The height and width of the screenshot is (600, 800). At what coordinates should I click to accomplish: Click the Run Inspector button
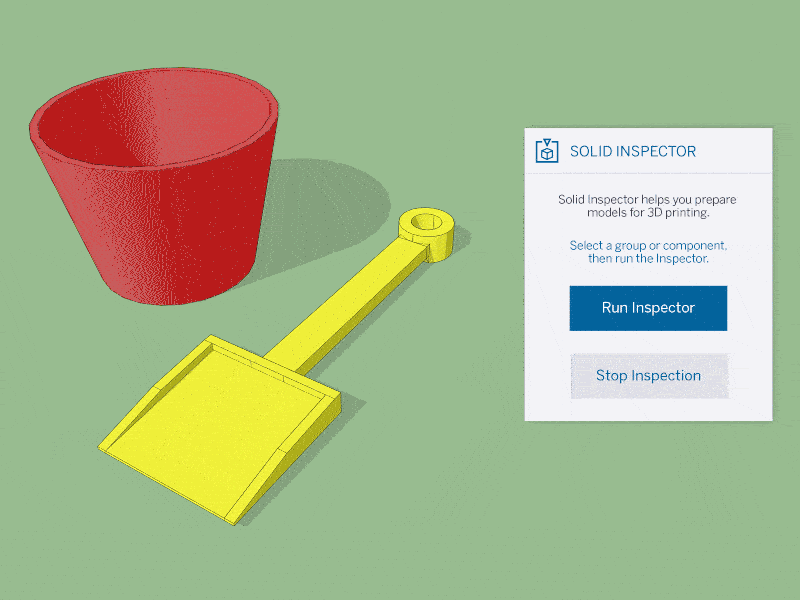click(x=648, y=308)
